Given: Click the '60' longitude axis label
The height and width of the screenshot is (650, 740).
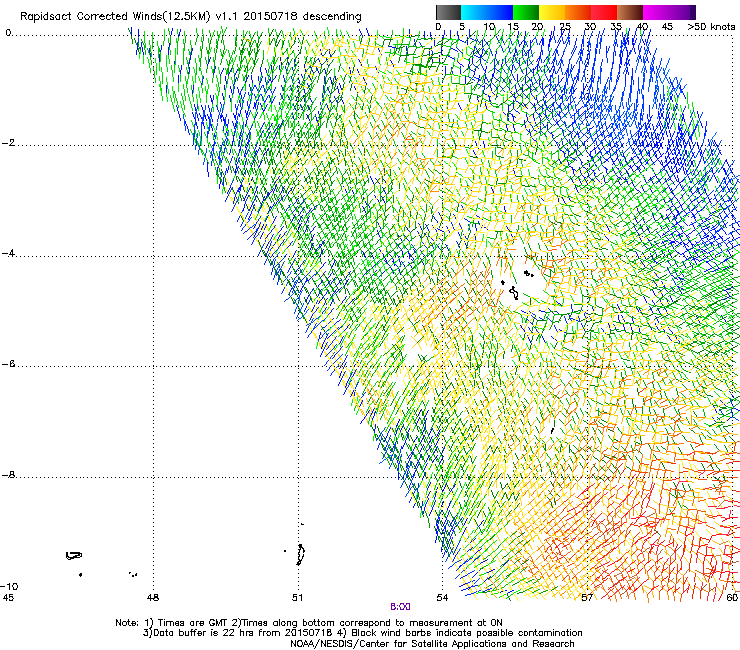Looking at the screenshot, I should click(732, 598).
